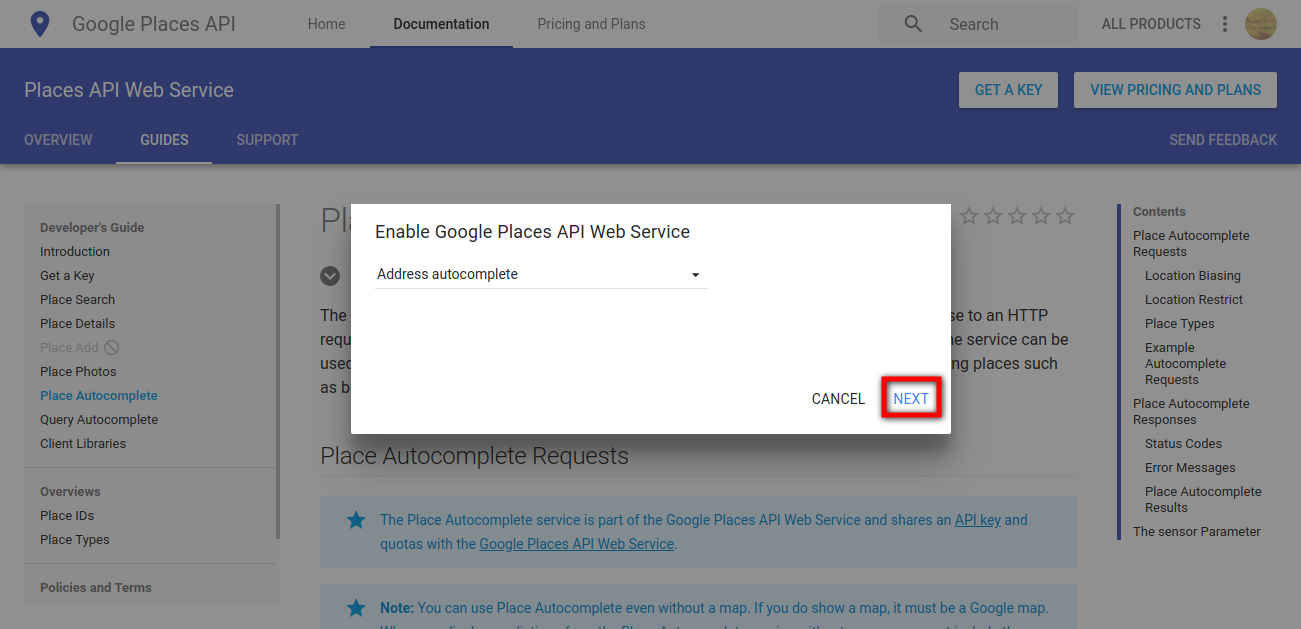1301x629 pixels.
Task: Jump to Place Autocomplete Responses in Contents
Action: 1191,412
